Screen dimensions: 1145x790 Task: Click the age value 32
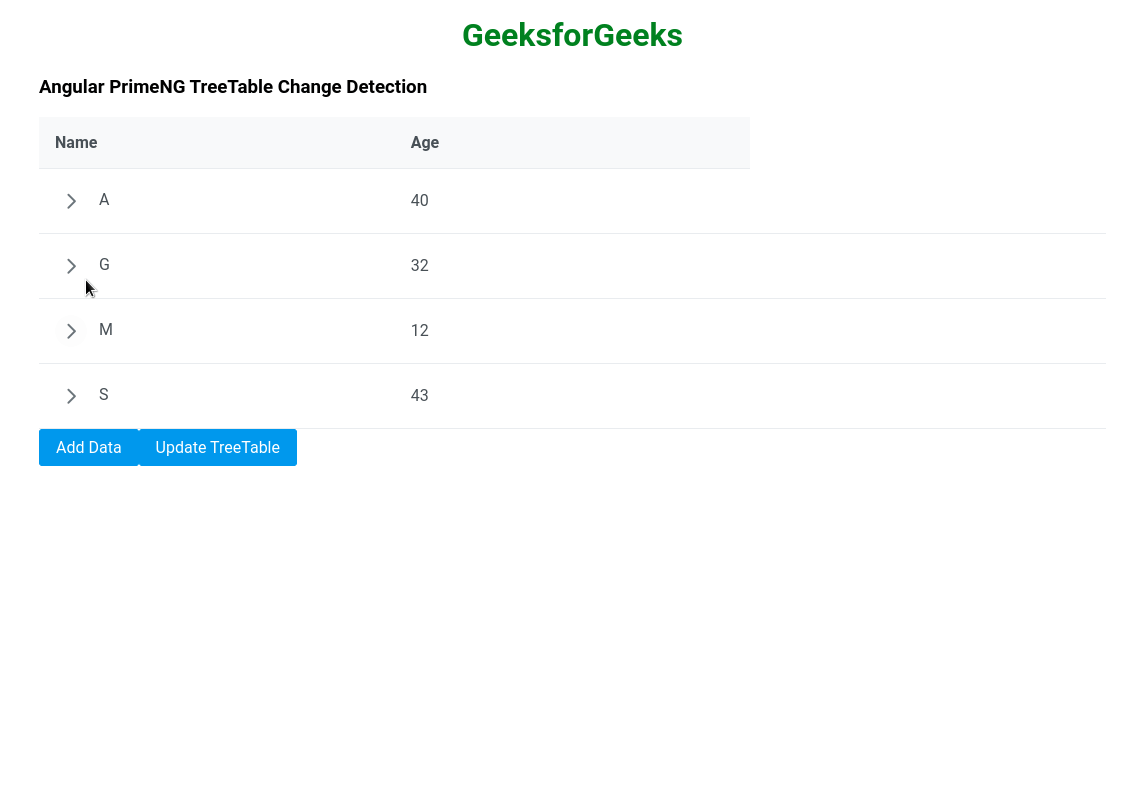[x=419, y=266]
